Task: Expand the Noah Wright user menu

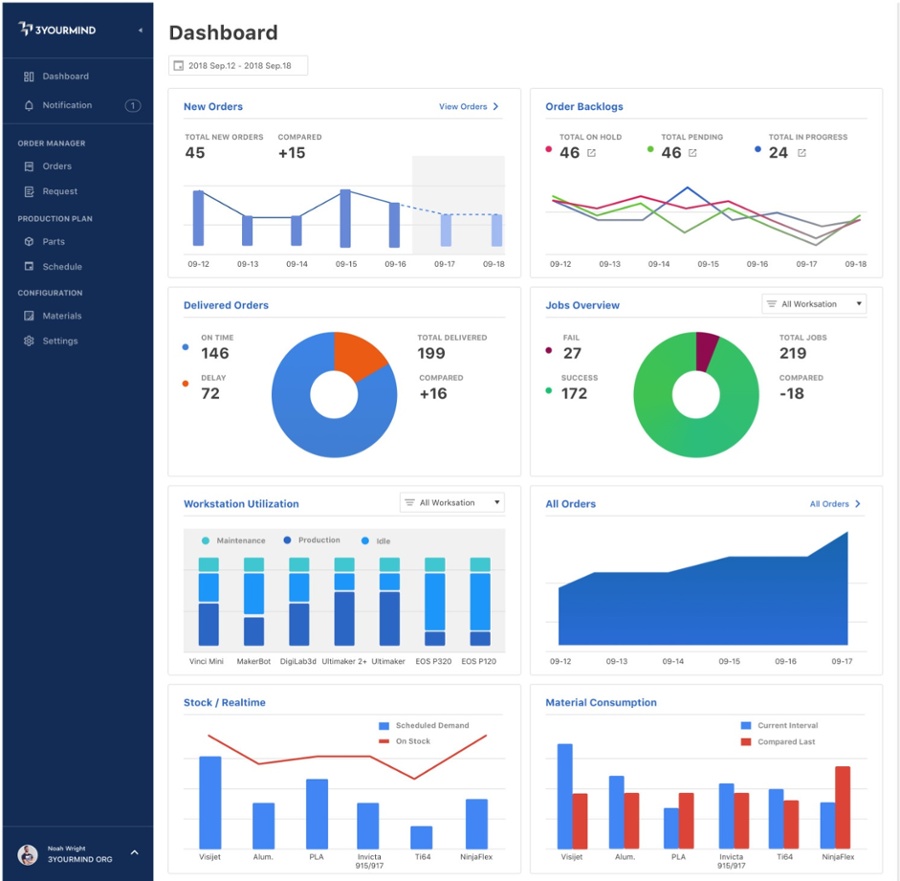Action: tap(134, 853)
